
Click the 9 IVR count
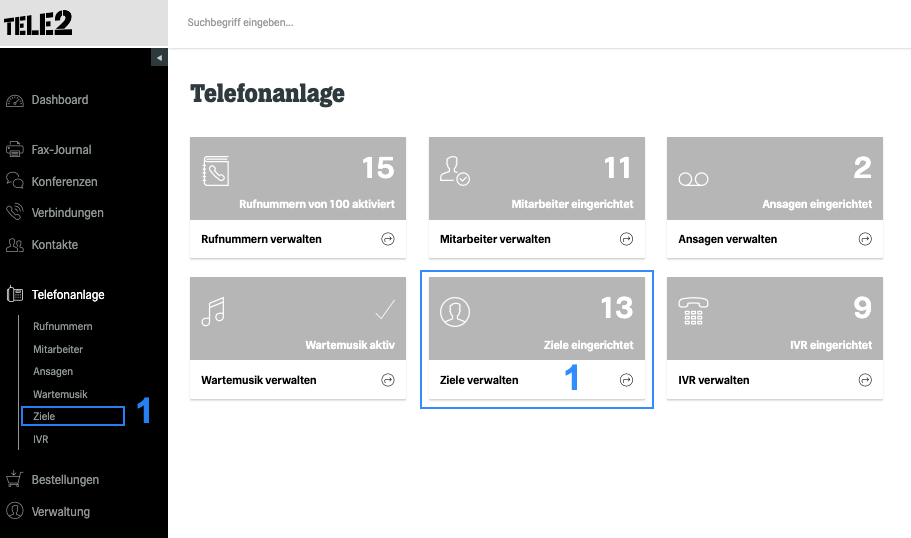(862, 308)
